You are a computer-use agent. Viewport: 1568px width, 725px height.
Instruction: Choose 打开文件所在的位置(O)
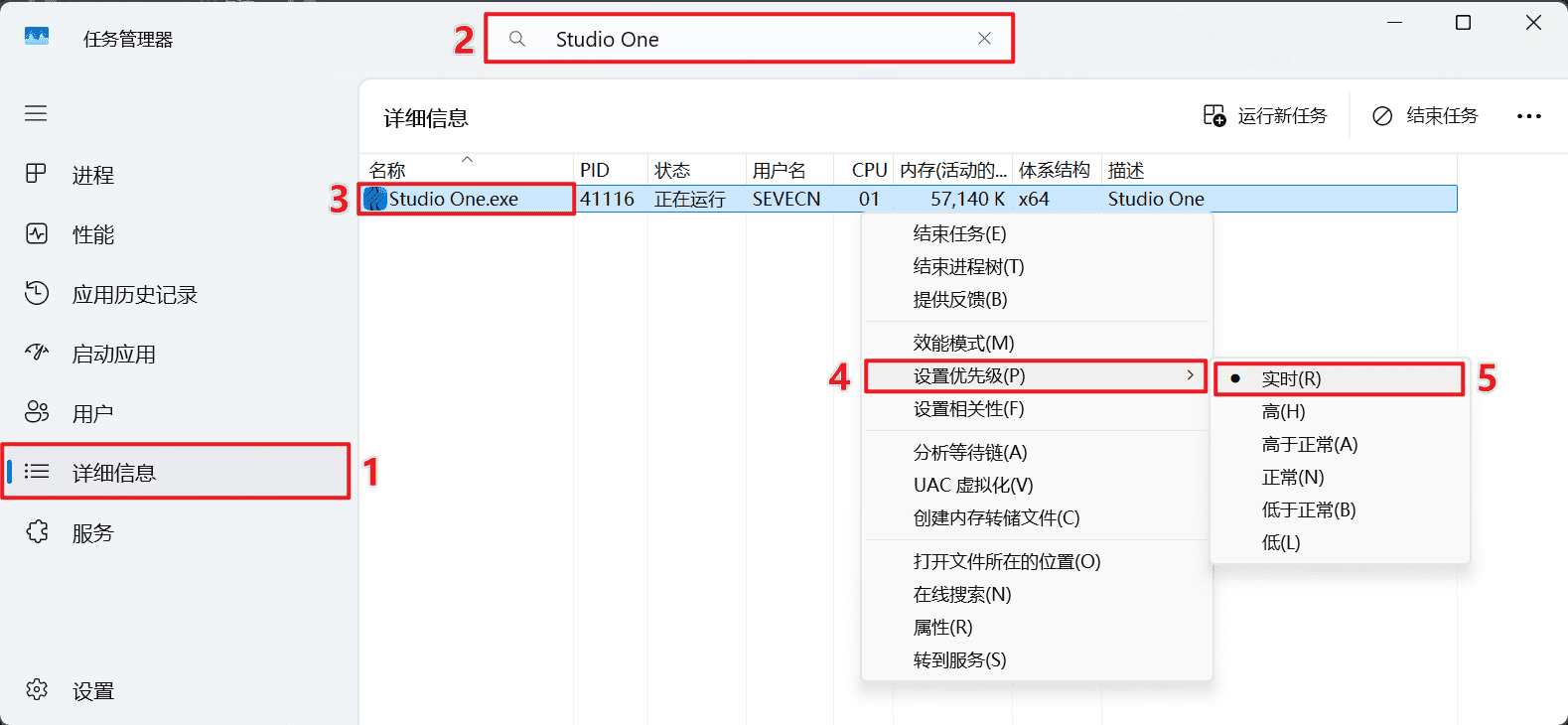1037,561
